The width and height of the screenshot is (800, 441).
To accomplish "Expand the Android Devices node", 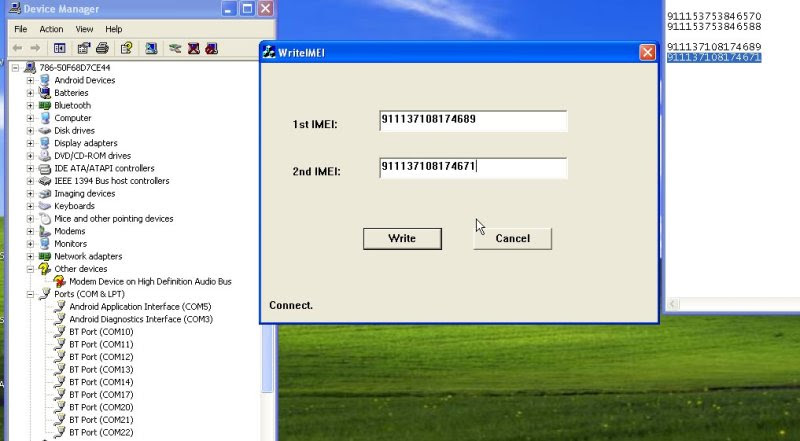I will click(x=30, y=80).
